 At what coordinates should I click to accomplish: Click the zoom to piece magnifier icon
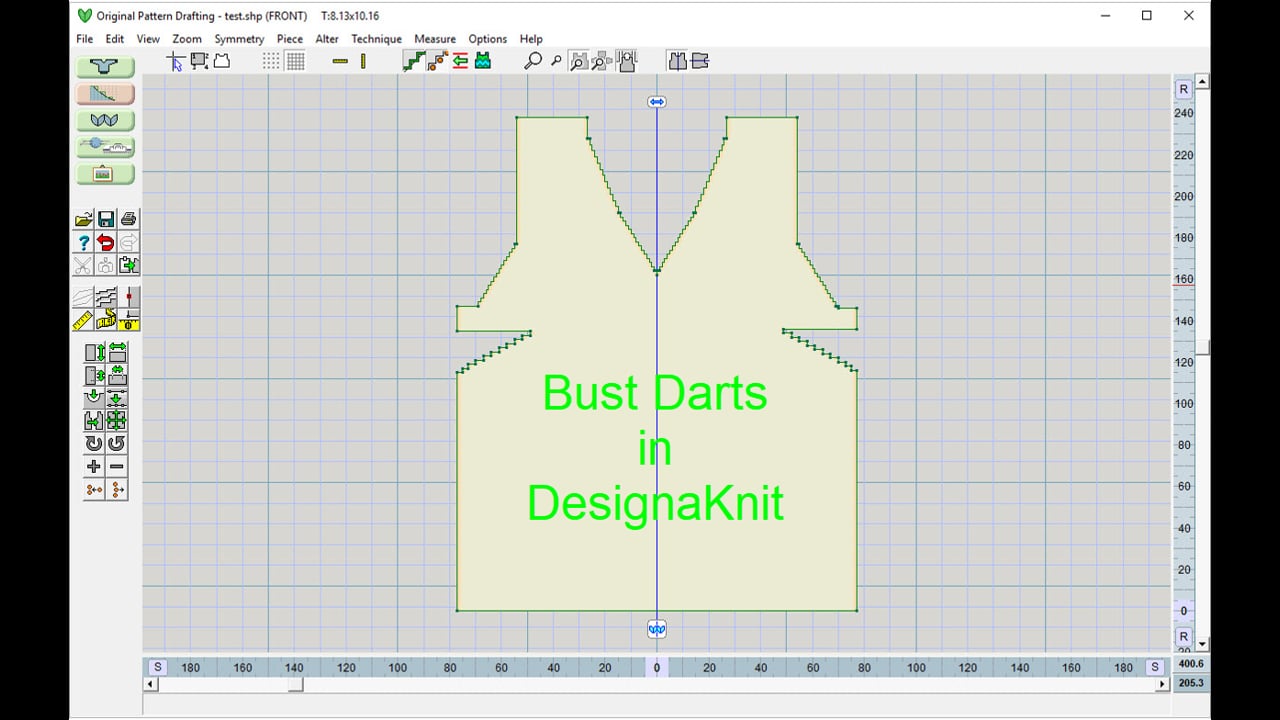(578, 61)
